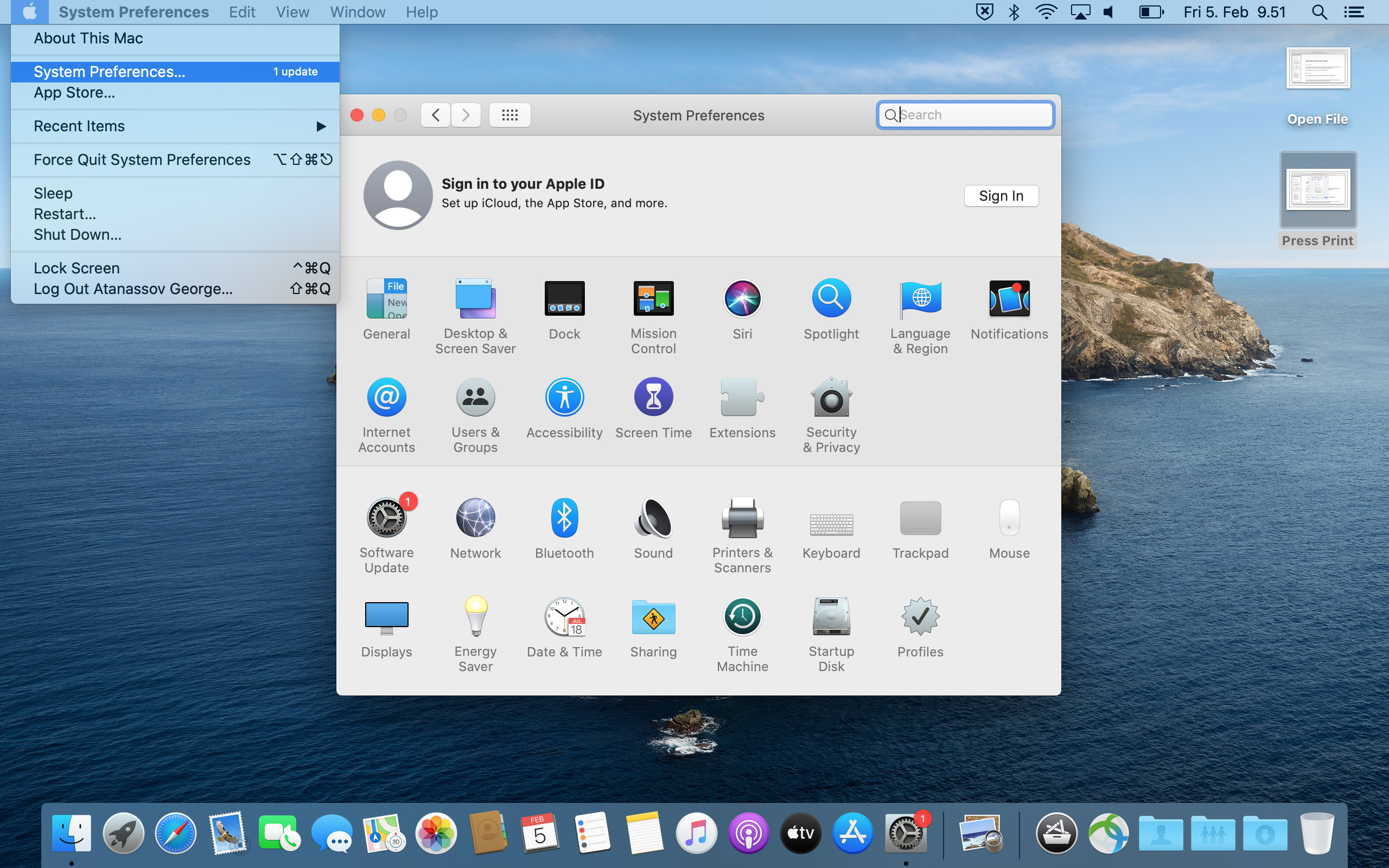Open the Trash in the Dock
The width and height of the screenshot is (1389, 868).
point(1317,833)
